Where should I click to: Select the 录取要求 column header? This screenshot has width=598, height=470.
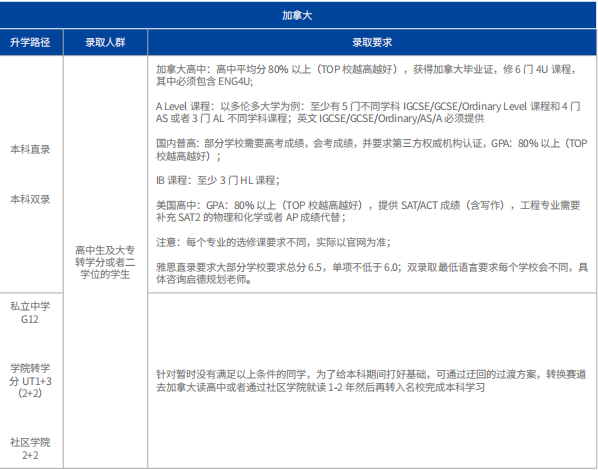pos(372,42)
